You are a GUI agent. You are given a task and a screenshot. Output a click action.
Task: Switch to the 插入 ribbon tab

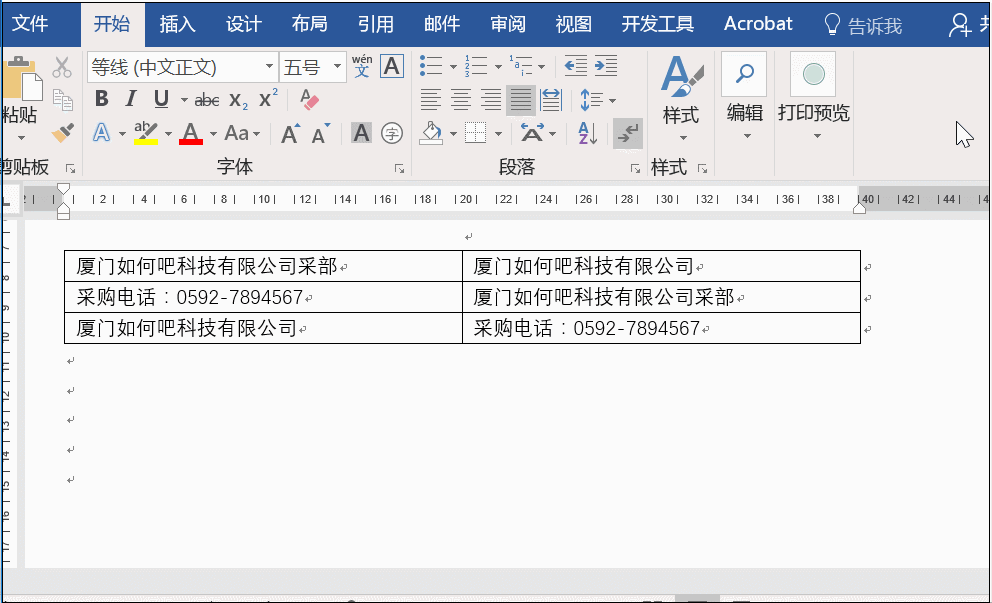point(178,24)
